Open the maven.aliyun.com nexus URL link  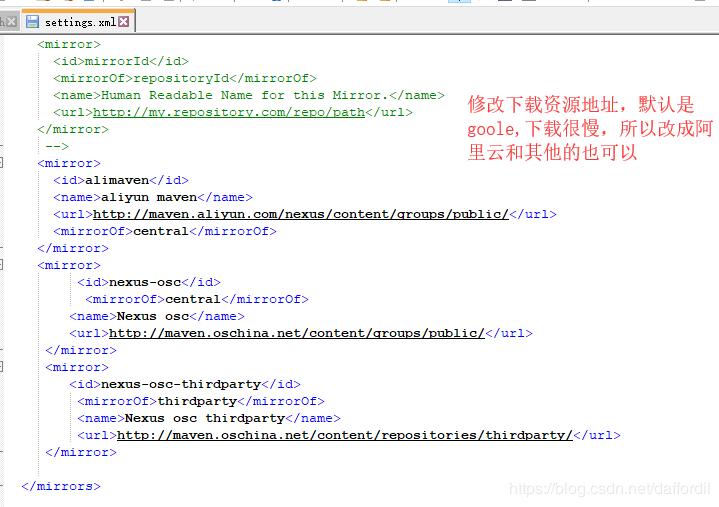300,214
